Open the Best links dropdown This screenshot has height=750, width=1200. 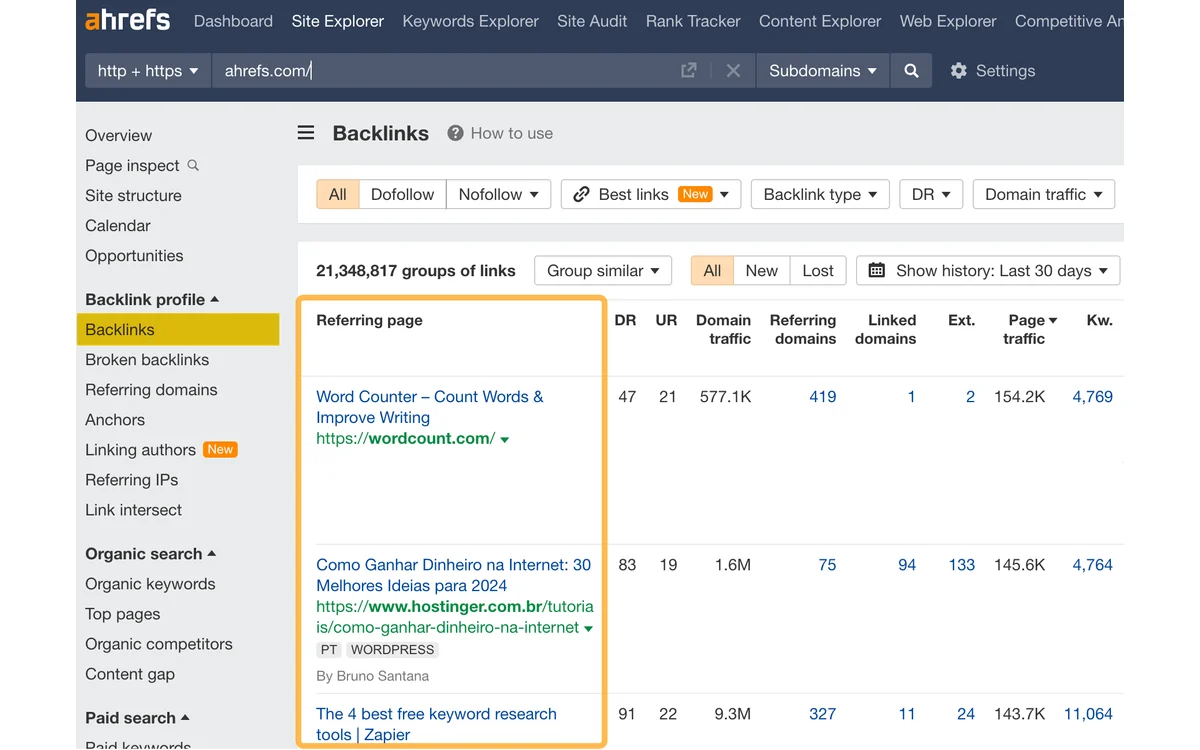[x=651, y=194]
